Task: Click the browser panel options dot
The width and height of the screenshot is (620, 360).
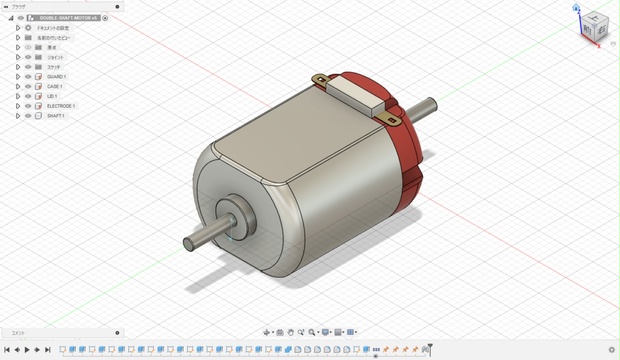Action: point(117,7)
